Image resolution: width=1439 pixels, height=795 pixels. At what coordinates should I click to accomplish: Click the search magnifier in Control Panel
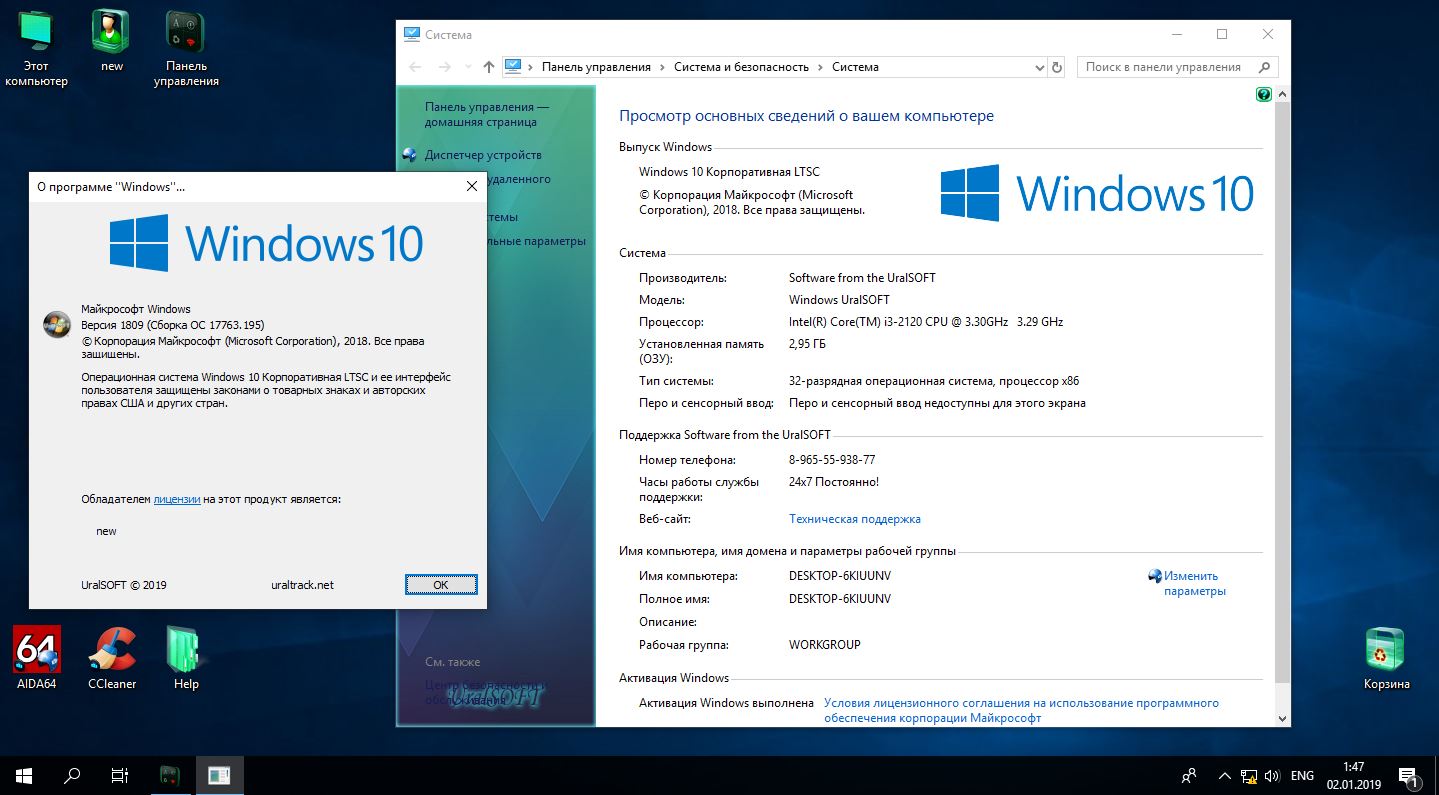point(1265,67)
